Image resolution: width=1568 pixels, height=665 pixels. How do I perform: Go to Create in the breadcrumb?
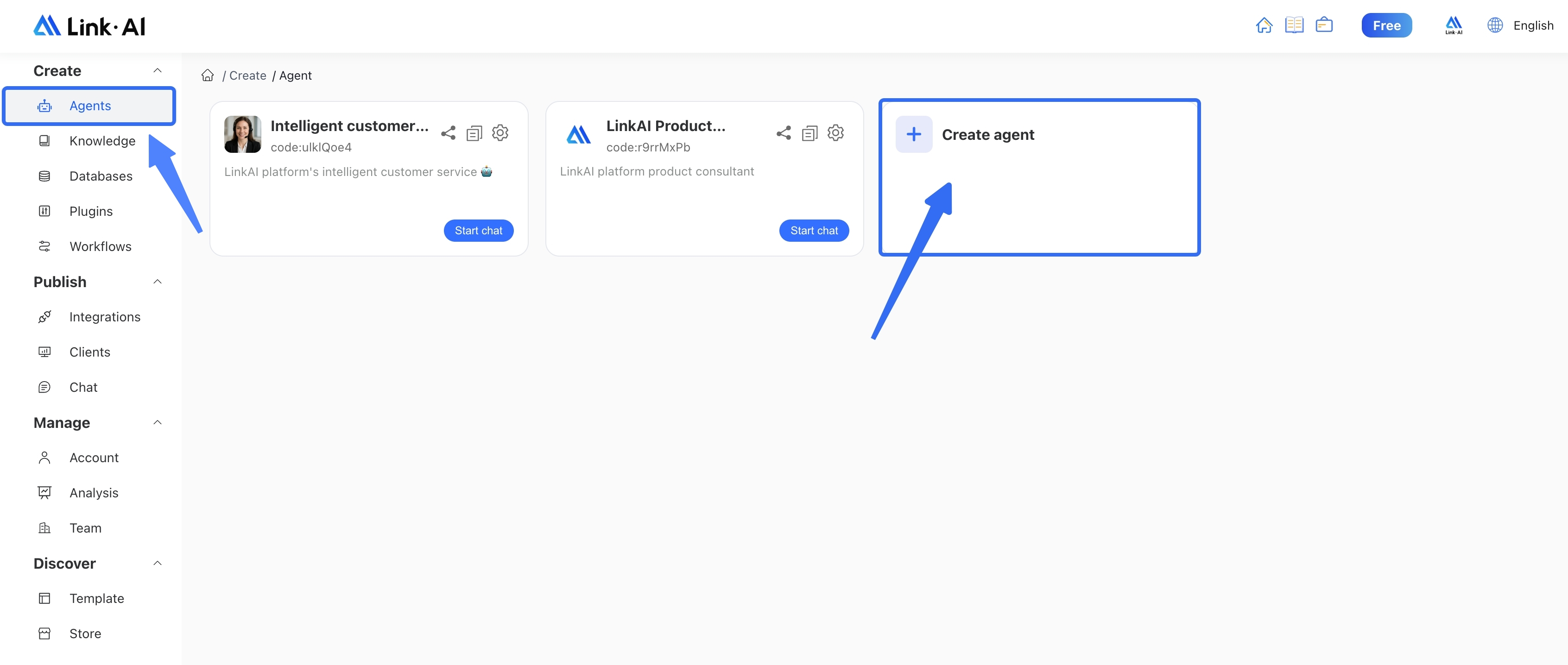coord(248,75)
